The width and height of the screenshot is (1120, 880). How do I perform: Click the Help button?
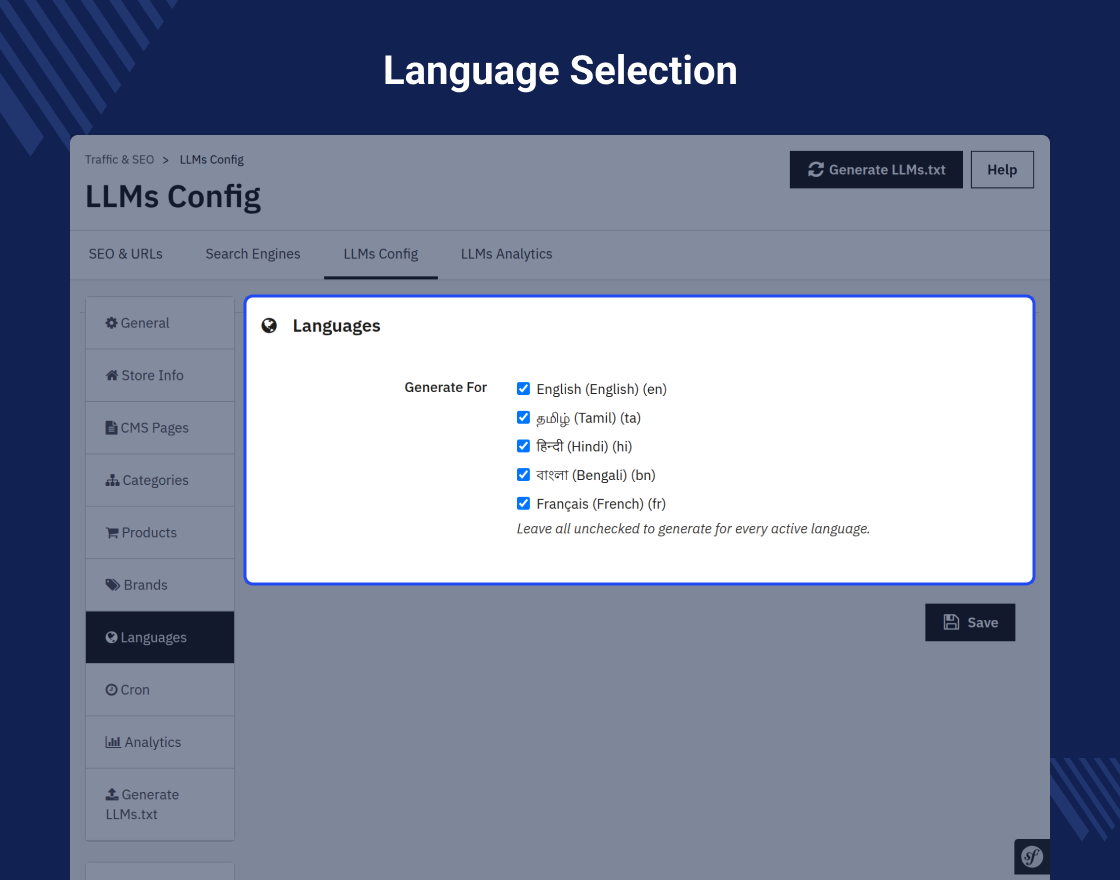point(1002,170)
